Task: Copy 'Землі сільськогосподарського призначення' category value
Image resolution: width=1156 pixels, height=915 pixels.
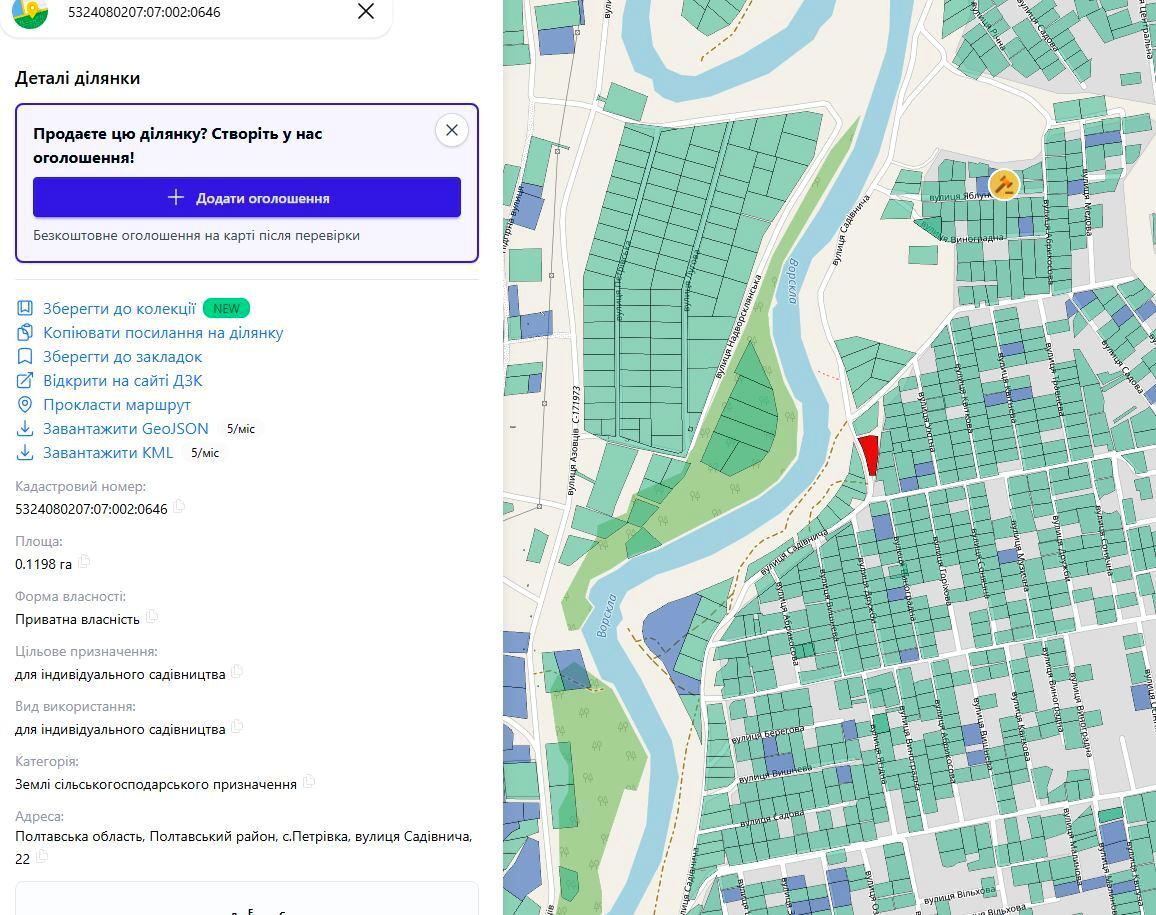Action: pos(308,782)
